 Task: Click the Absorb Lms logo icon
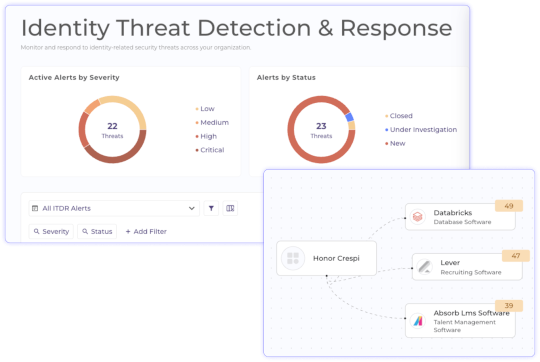[418, 321]
